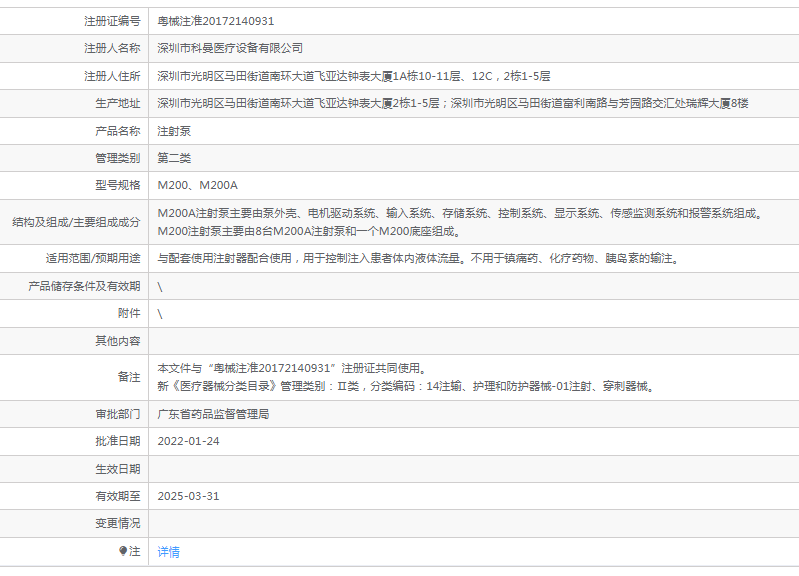Click the 产品储存条件及有效期 label
This screenshot has height=576, width=799.
[84, 286]
